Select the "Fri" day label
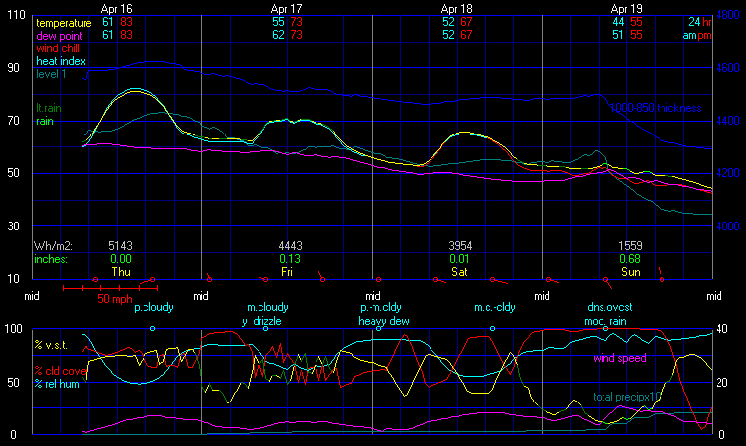Image resolution: width=746 pixels, height=446 pixels. 286,272
